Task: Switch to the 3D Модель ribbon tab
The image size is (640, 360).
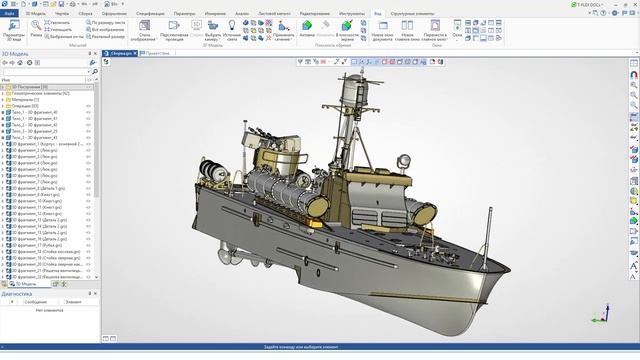Action: 36,13
